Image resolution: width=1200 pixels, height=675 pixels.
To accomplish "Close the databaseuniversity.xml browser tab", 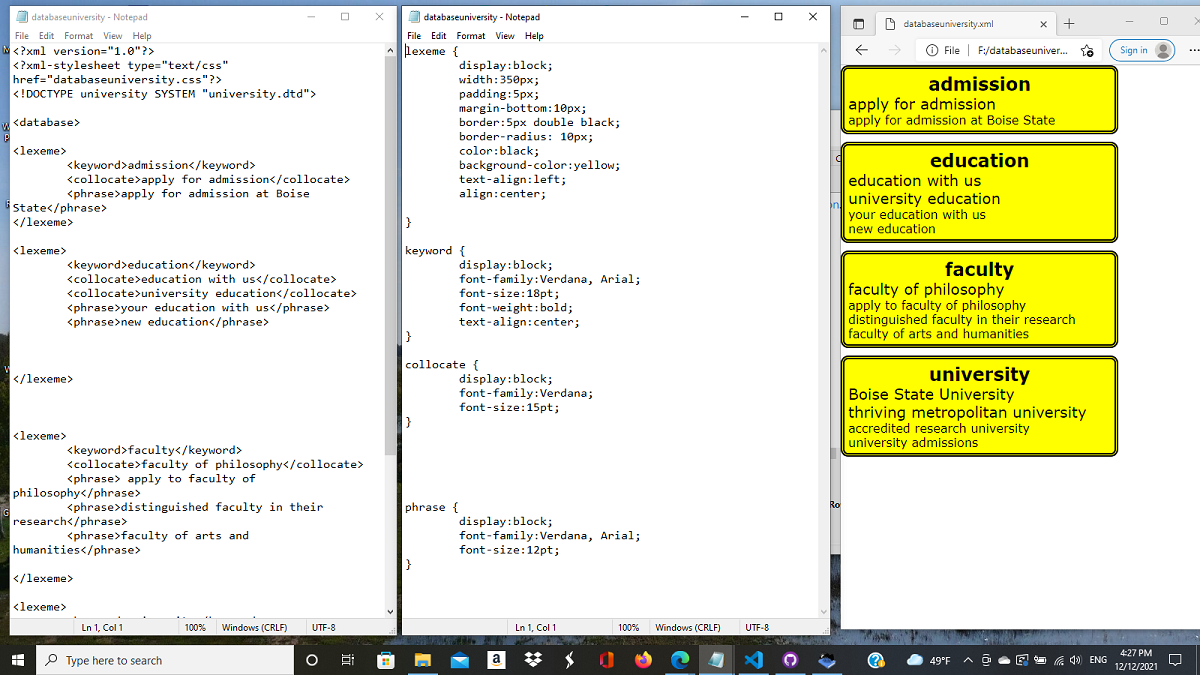I will click(x=1043, y=24).
